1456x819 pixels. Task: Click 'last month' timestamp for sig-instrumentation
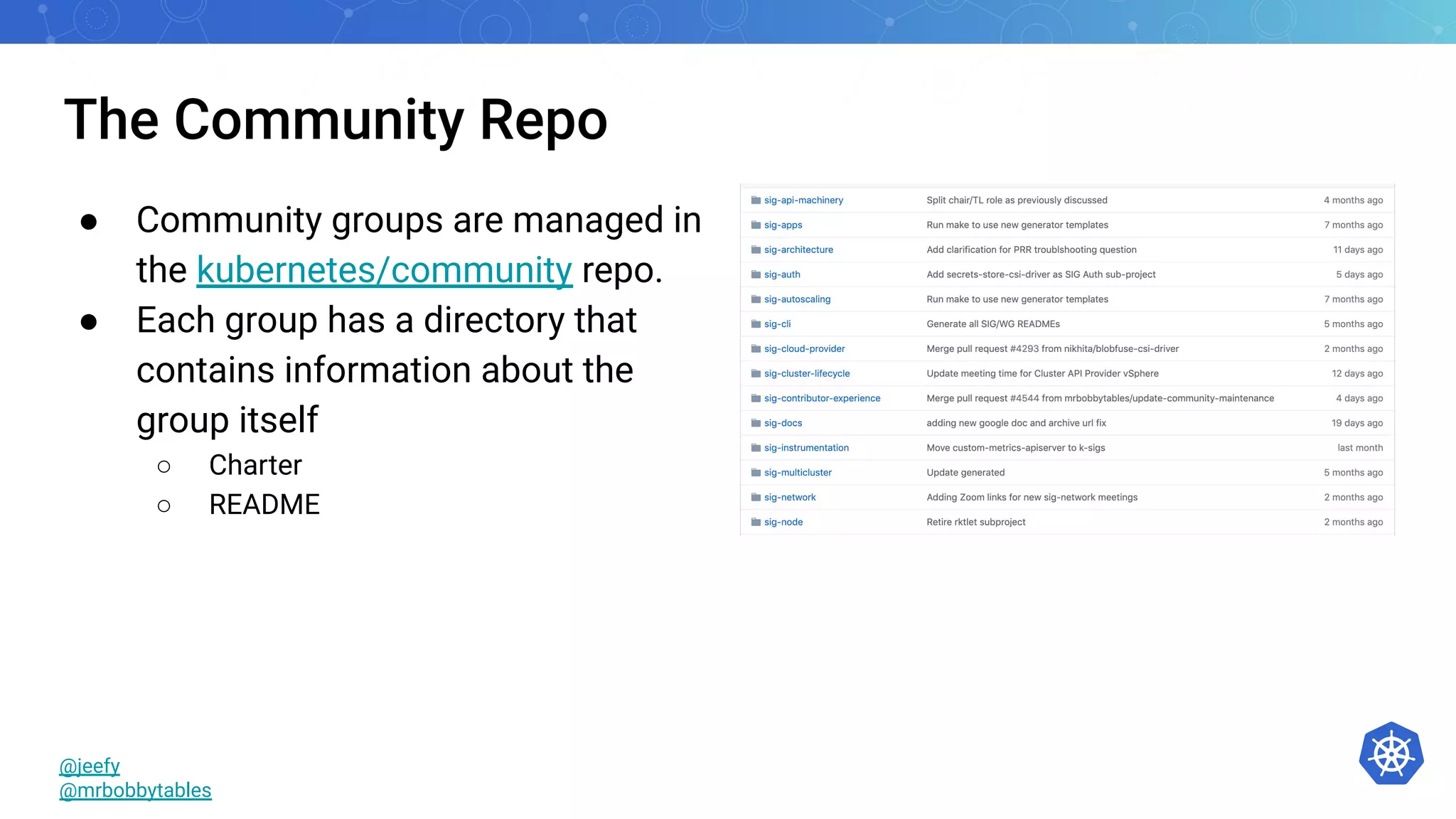[x=1360, y=448]
